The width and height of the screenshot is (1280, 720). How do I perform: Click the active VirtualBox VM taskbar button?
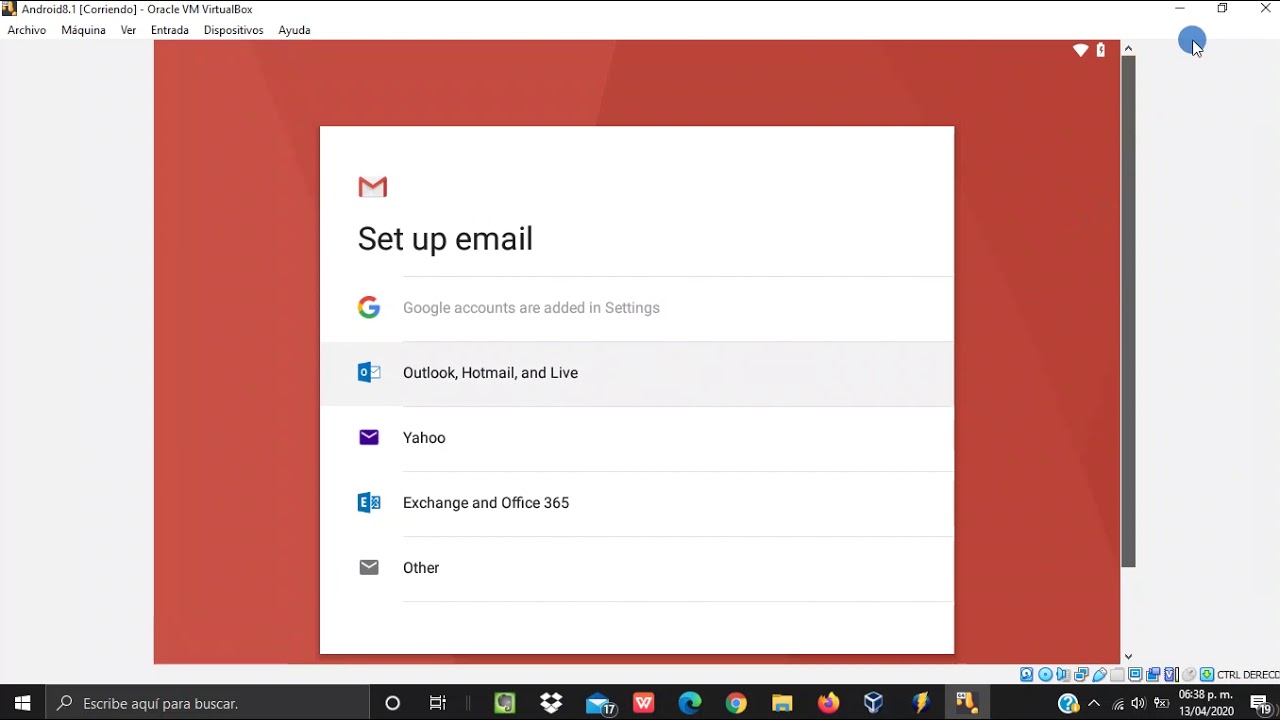[966, 703]
